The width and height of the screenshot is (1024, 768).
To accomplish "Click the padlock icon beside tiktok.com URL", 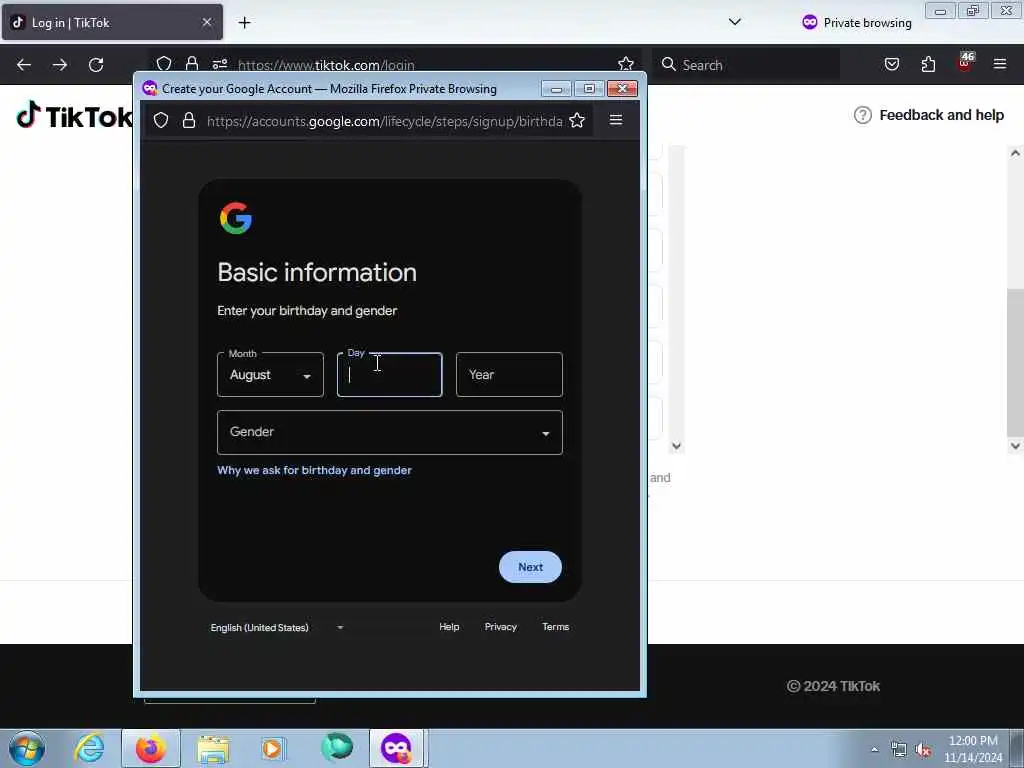I will (x=191, y=63).
